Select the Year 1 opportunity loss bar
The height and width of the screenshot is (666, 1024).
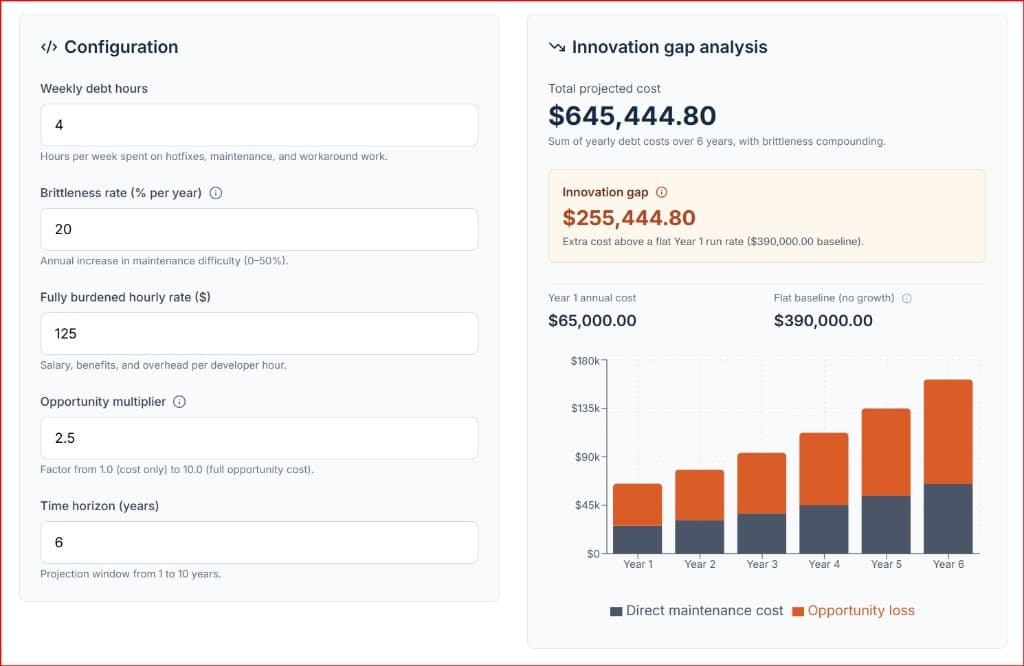point(637,505)
